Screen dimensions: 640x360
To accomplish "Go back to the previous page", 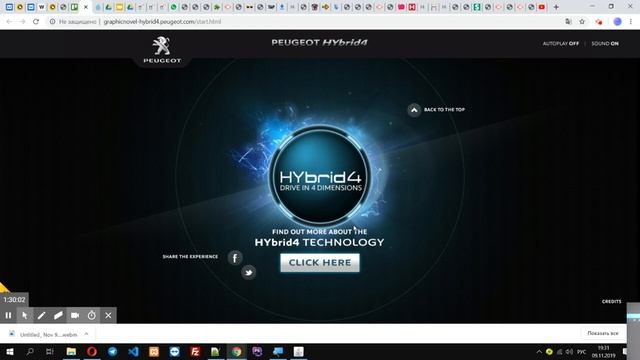I will (x=9, y=22).
